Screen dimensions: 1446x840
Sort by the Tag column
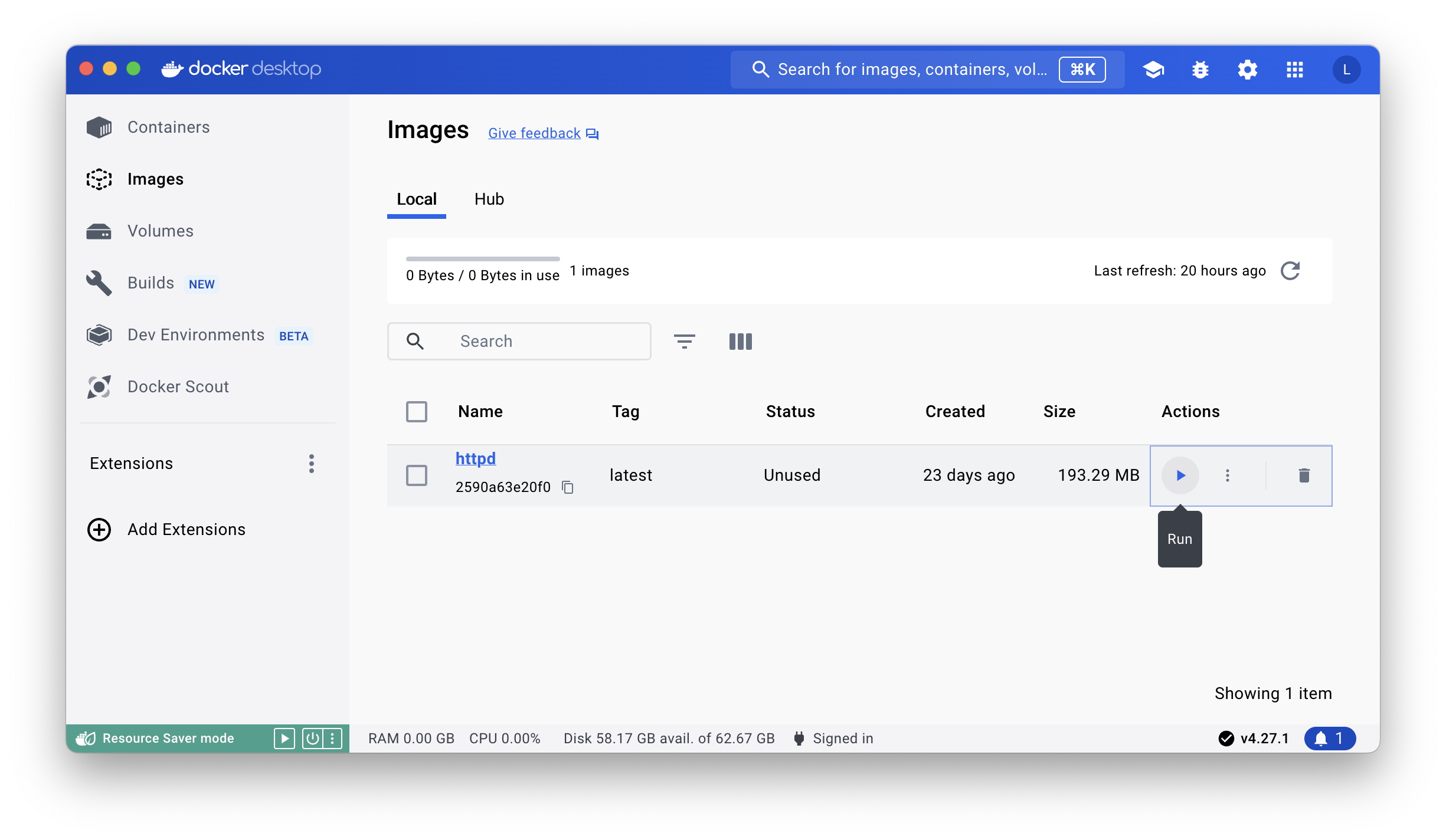(x=626, y=412)
